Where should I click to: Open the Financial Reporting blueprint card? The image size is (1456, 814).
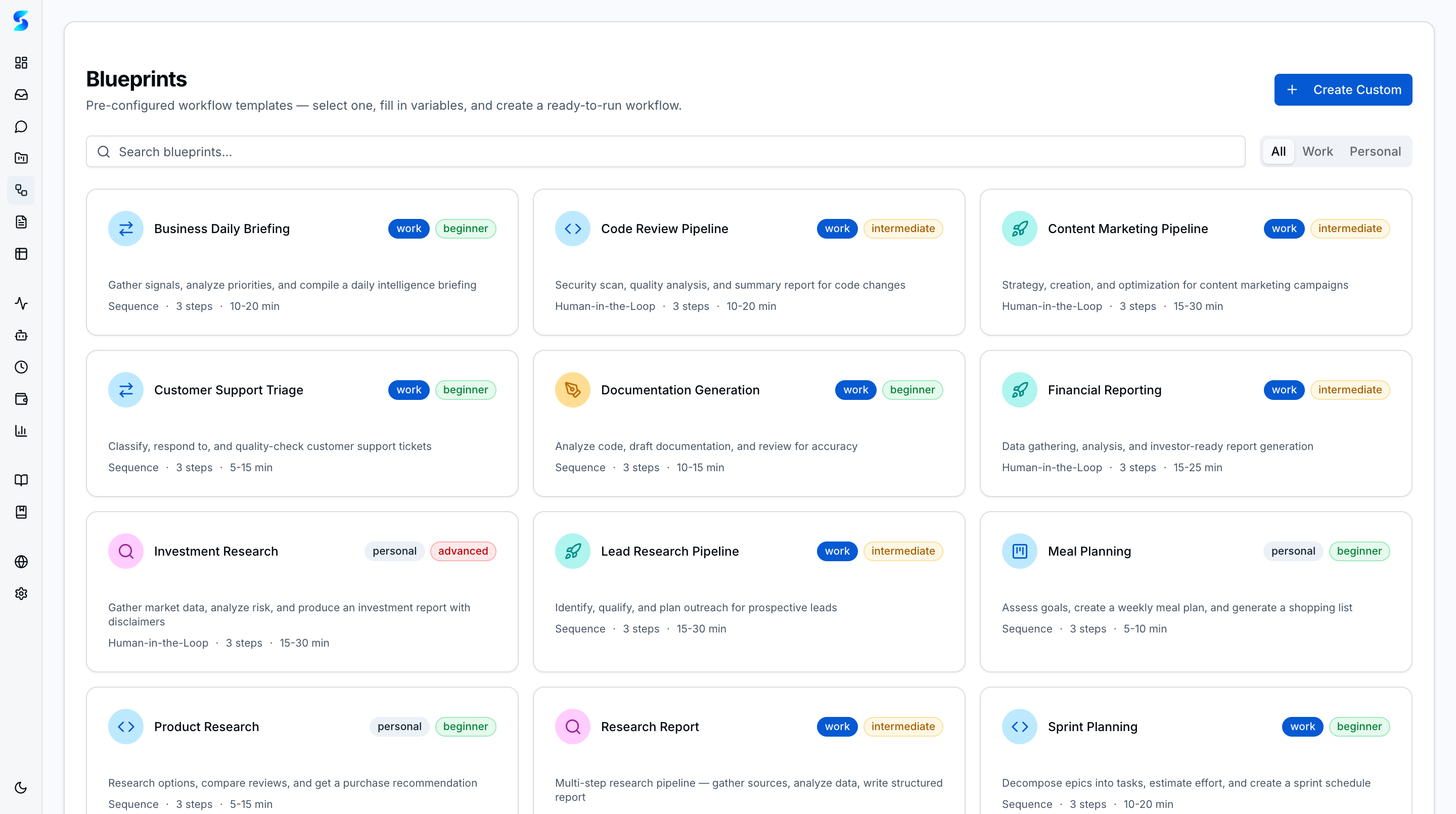[x=1196, y=423]
